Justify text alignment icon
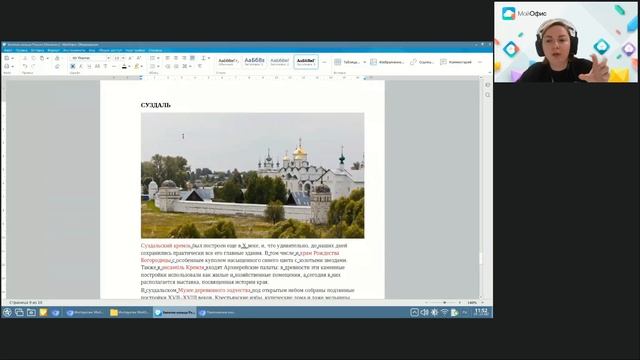 coord(192,58)
